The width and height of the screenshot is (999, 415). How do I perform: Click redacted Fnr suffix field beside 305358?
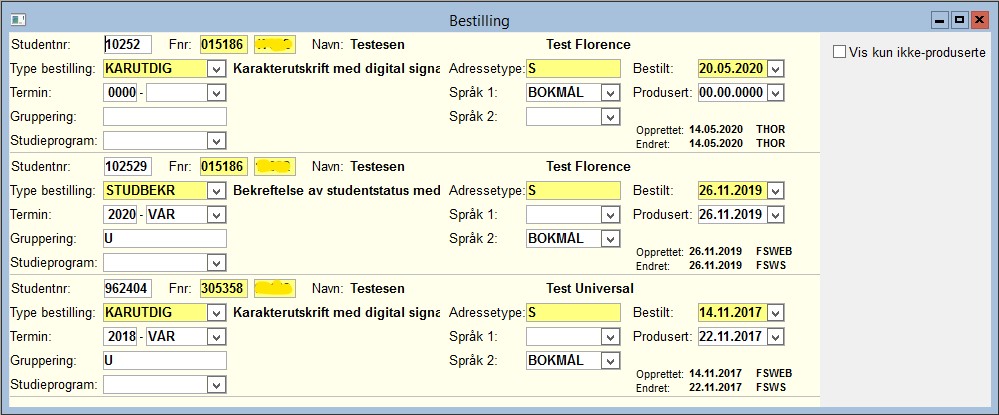coord(275,289)
